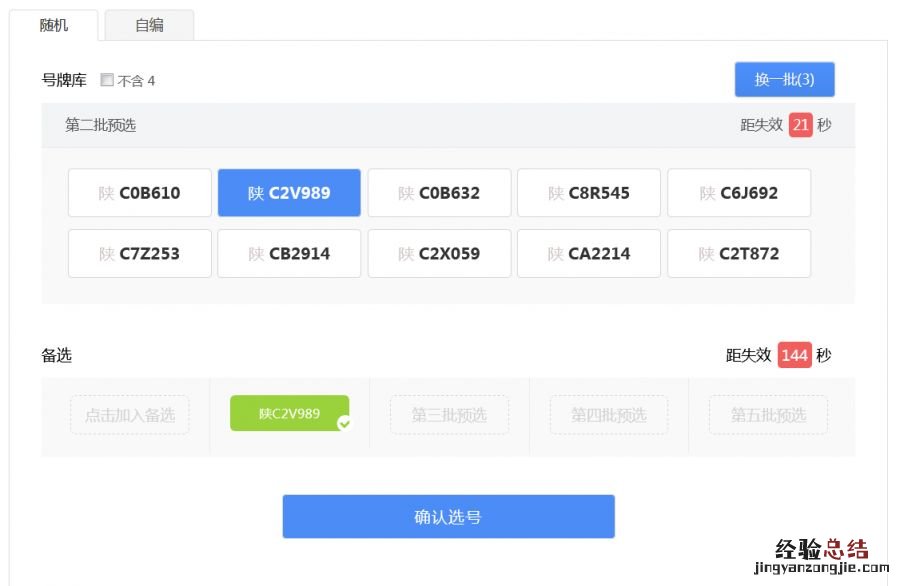Pick plate 陕 C2T872
Screen dimensions: 904x586
739,254
